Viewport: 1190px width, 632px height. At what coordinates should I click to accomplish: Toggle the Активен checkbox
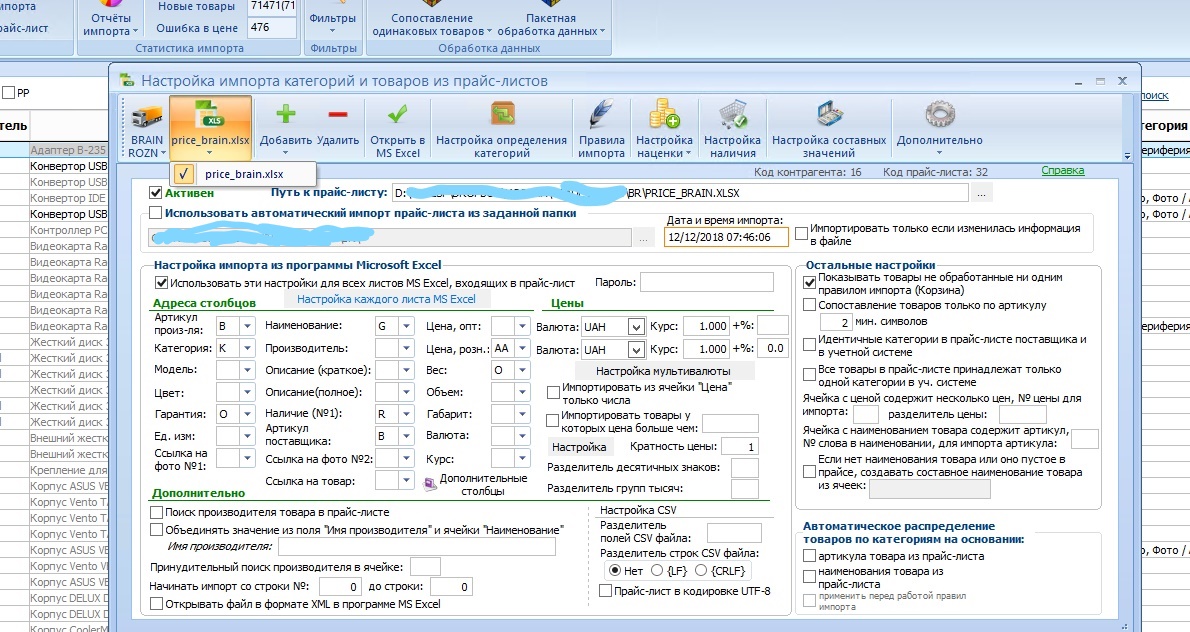(156, 193)
